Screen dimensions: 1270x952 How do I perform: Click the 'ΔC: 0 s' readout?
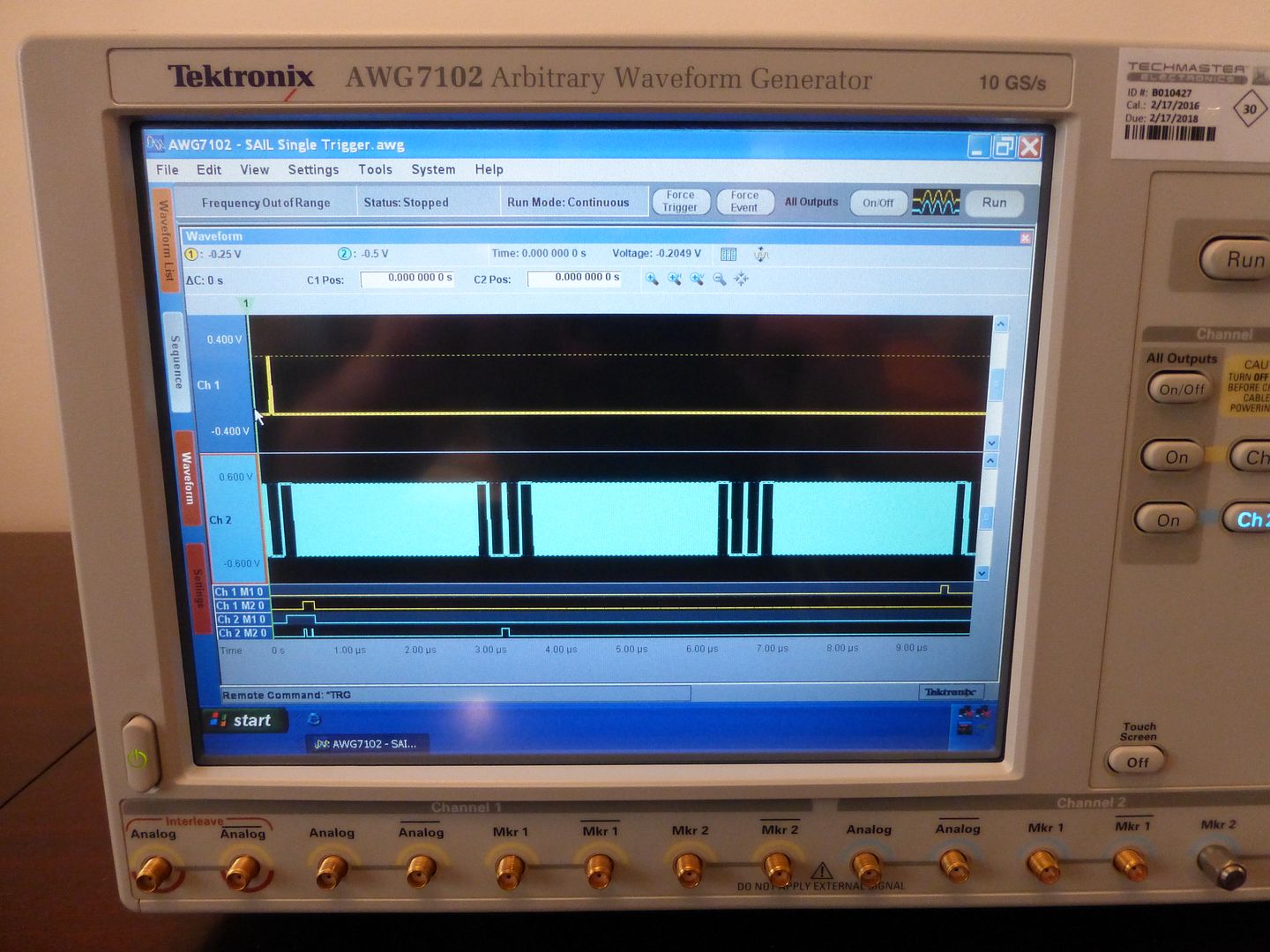point(204,281)
